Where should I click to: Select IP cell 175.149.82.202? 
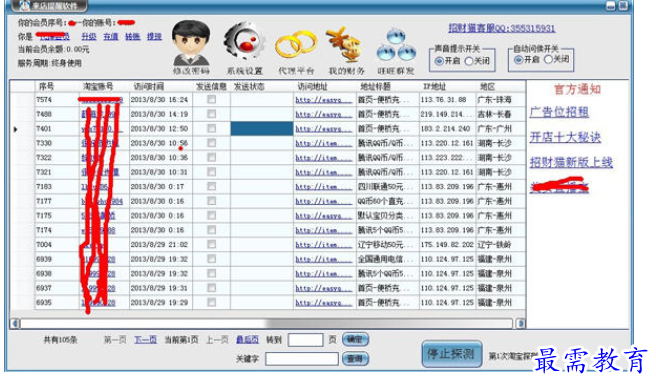point(447,244)
